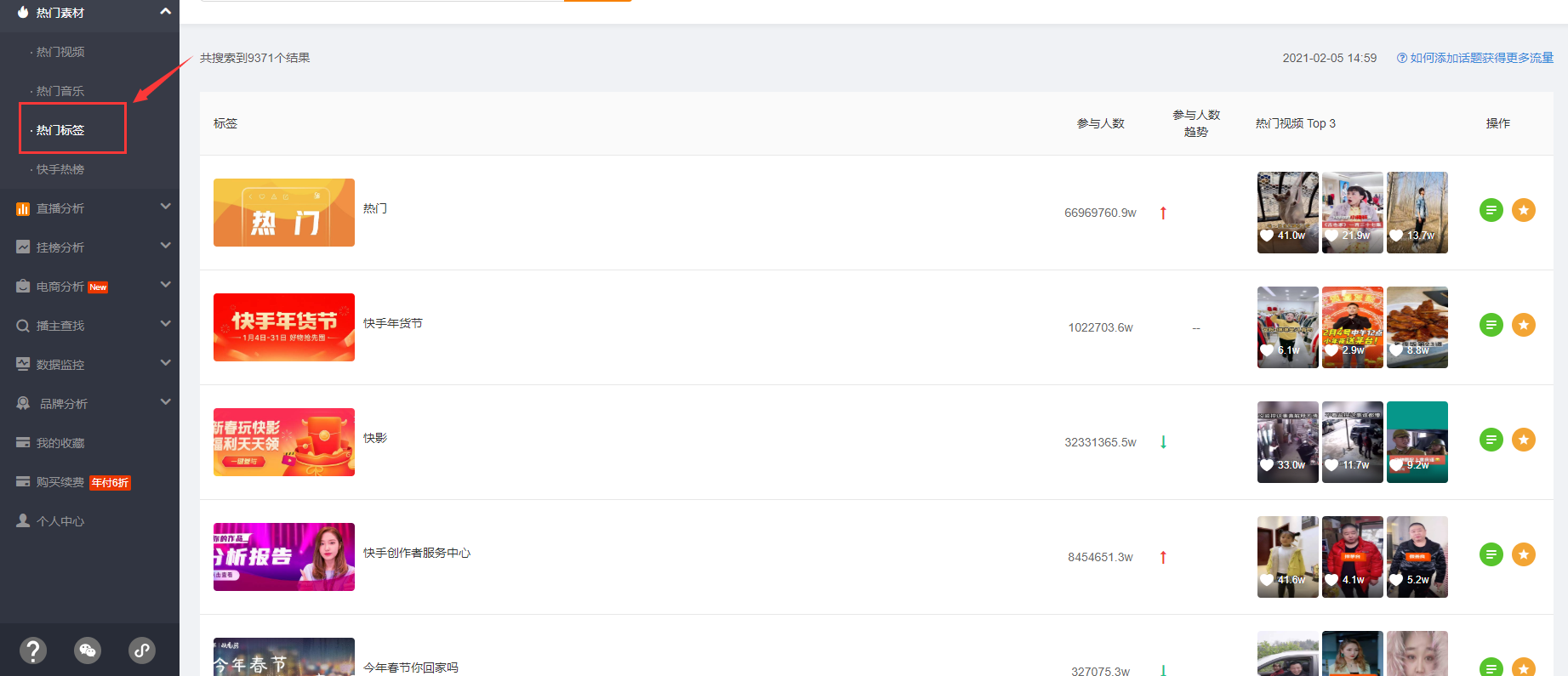Image resolution: width=1568 pixels, height=676 pixels.
Task: Open 个人中心 in the sidebar
Action: [x=60, y=521]
